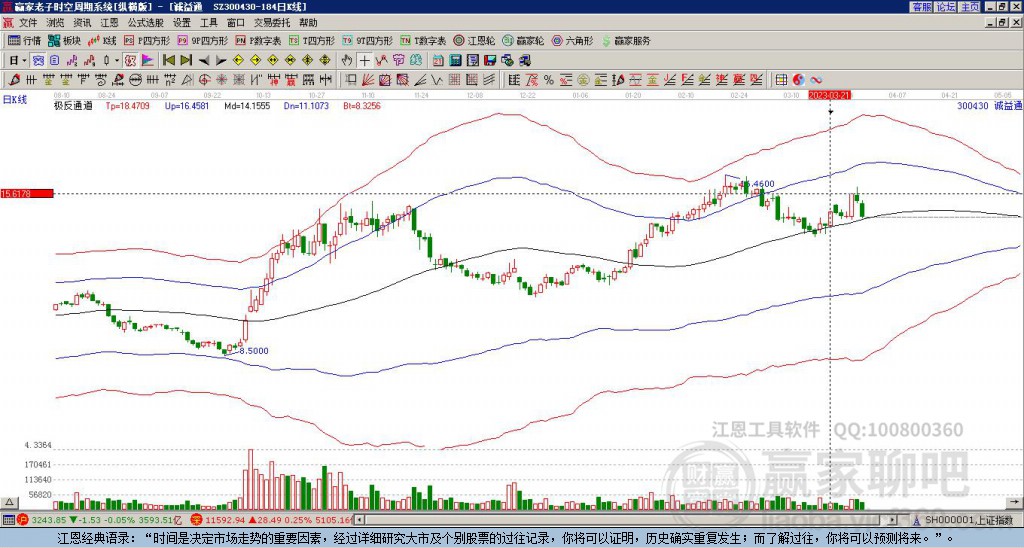Open the P四方形 tool
The height and width of the screenshot is (548, 1024).
click(x=147, y=40)
